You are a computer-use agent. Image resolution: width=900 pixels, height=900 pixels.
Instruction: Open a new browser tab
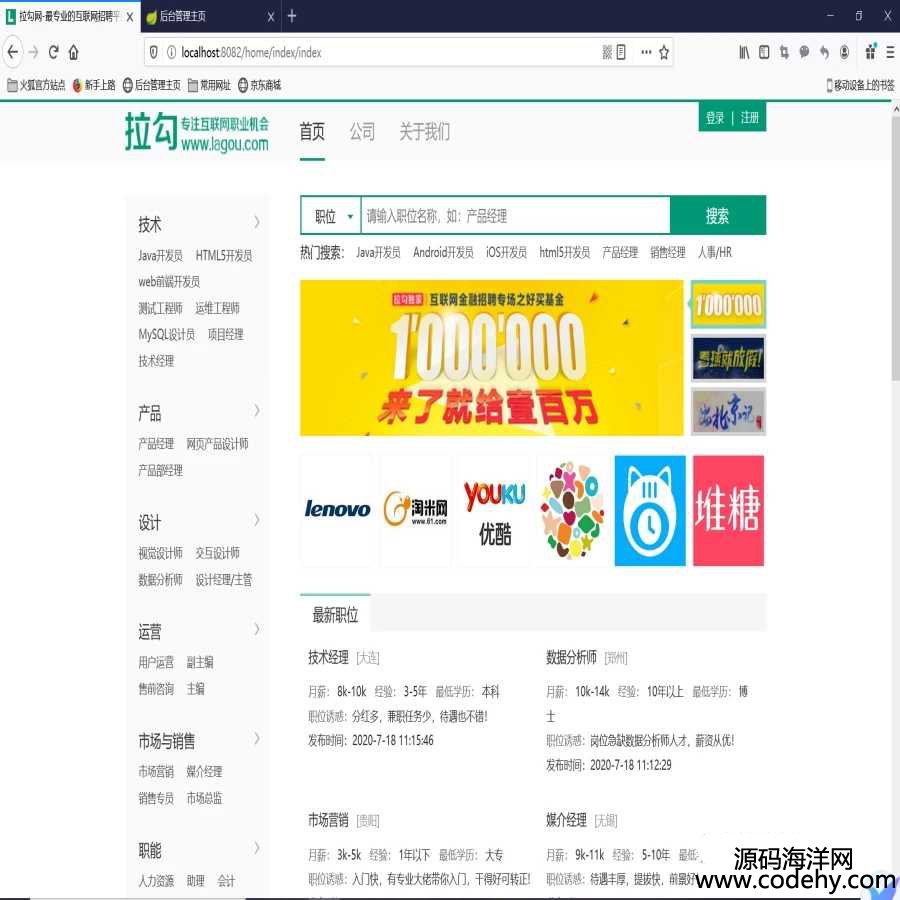tap(292, 16)
